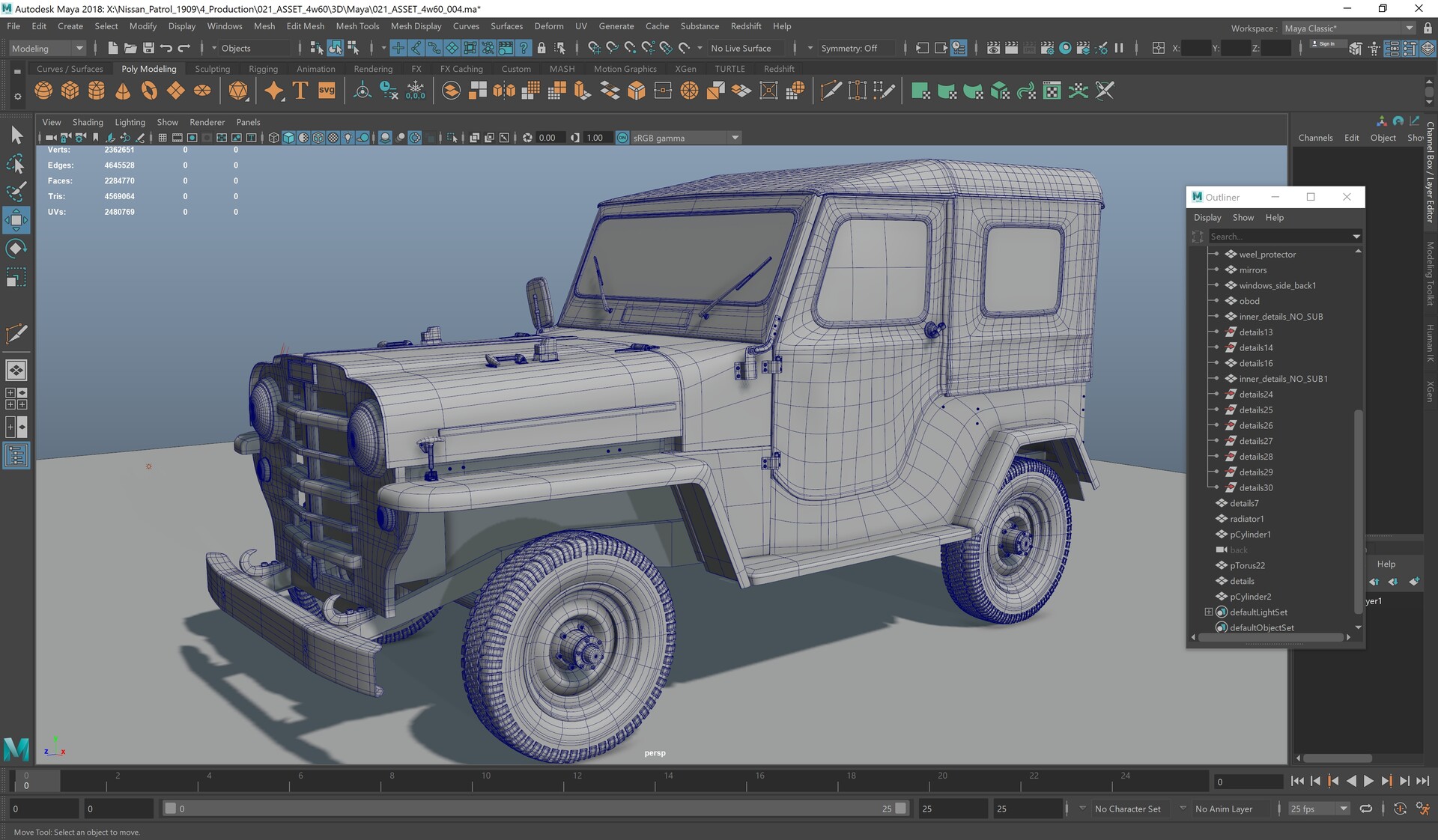Open the Workspace Maya Classic dropdown
Viewport: 1438px width, 840px height.
pyautogui.click(x=1348, y=28)
